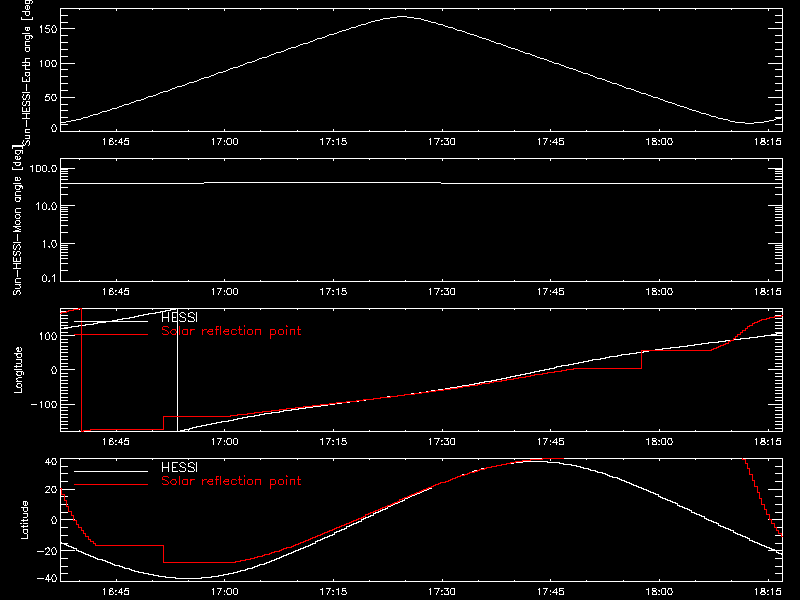The height and width of the screenshot is (600, 800).
Task: Click 17:45 time label under Moon angle plot
Action: [551, 291]
